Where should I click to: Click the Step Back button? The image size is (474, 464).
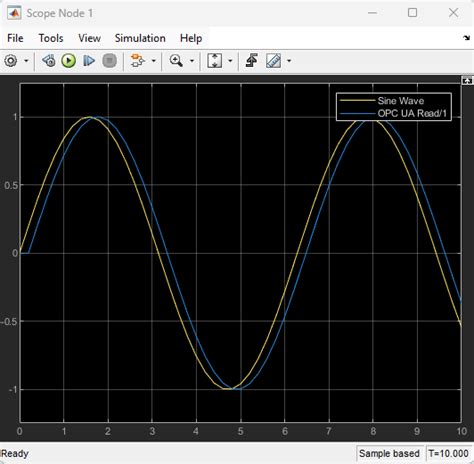pyautogui.click(x=49, y=61)
